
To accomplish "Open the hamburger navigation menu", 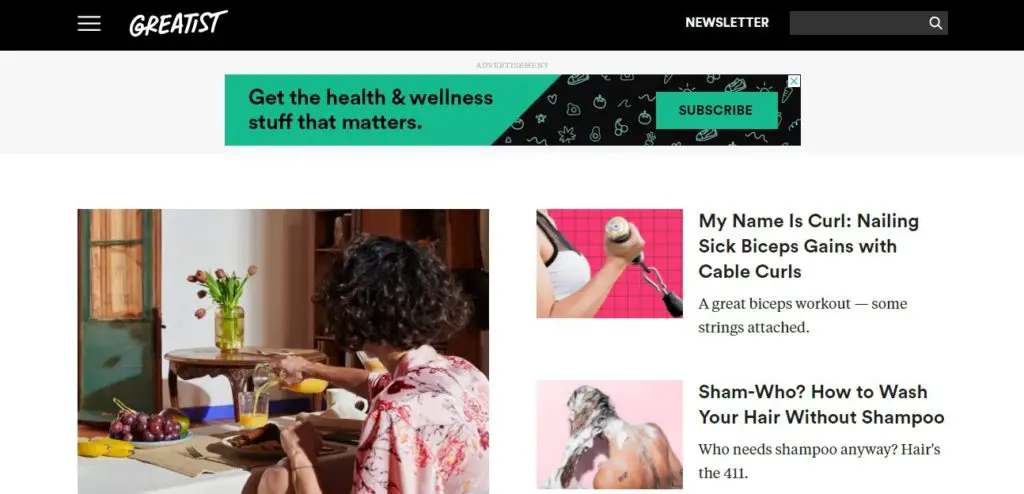I will [x=89, y=24].
